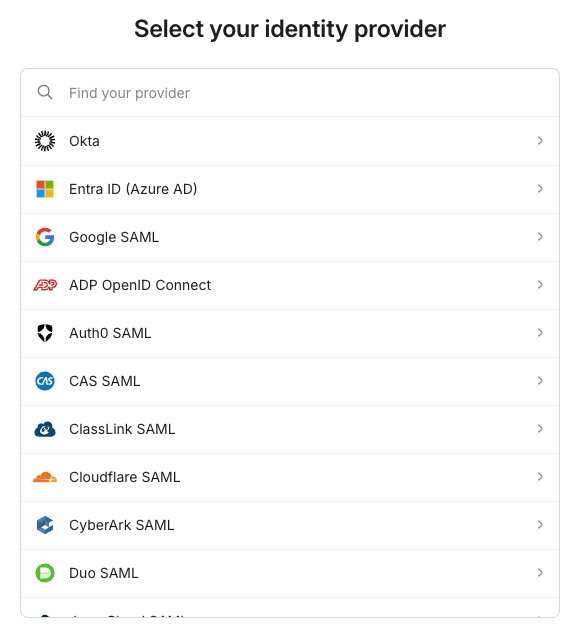Click the CyberArk hexagon logo icon

pyautogui.click(x=45, y=525)
